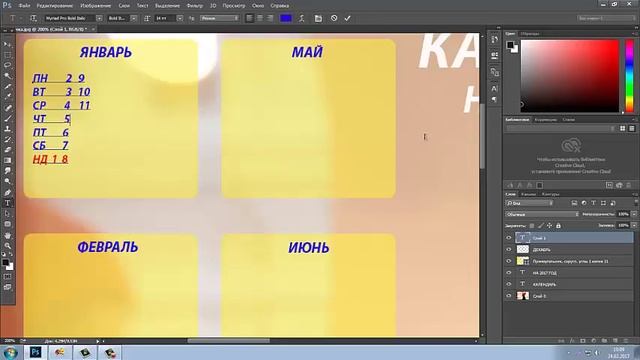Switch Libraries panel to grid view

click(622, 128)
